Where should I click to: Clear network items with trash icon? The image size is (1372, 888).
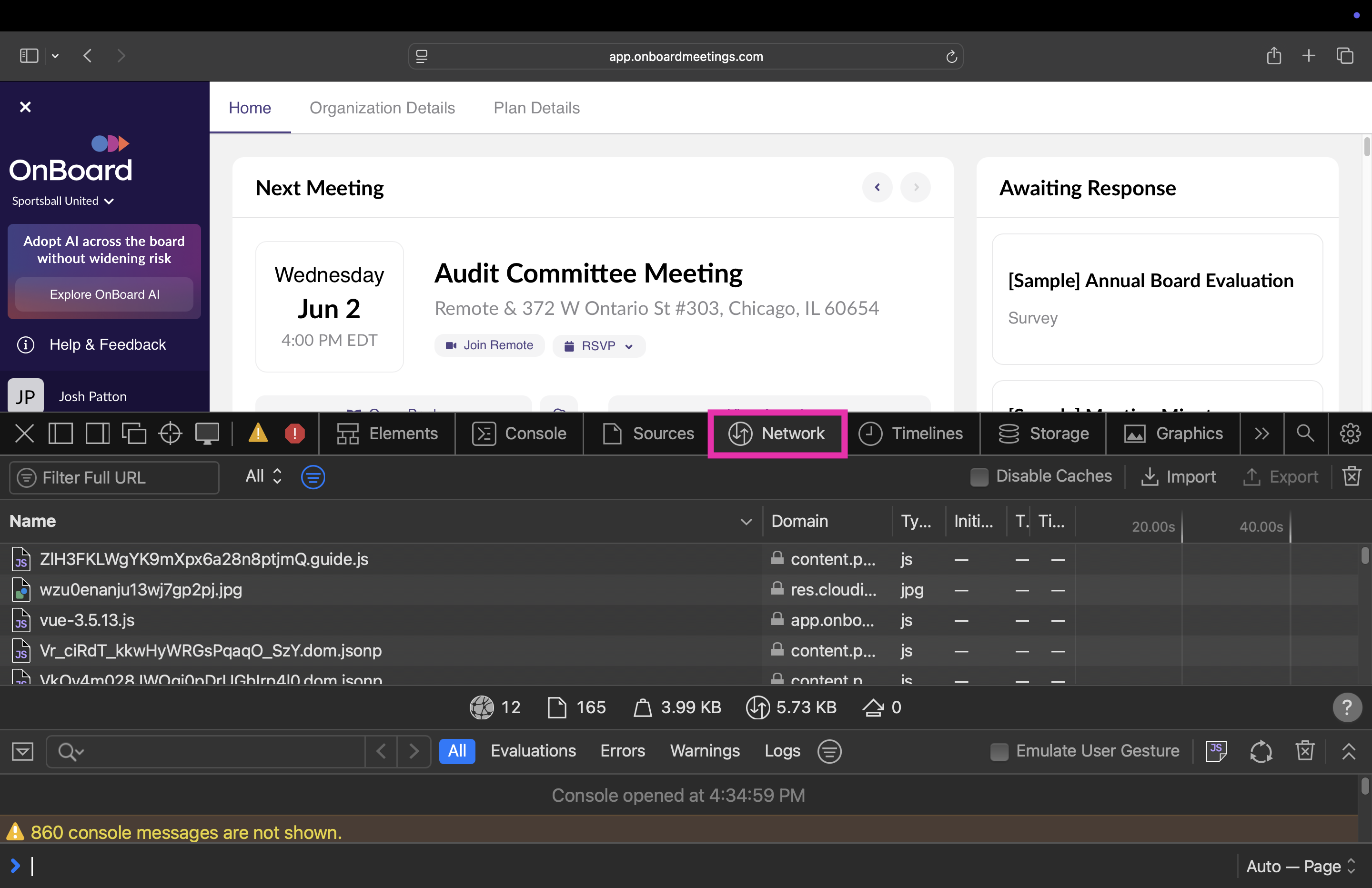pos(1351,477)
